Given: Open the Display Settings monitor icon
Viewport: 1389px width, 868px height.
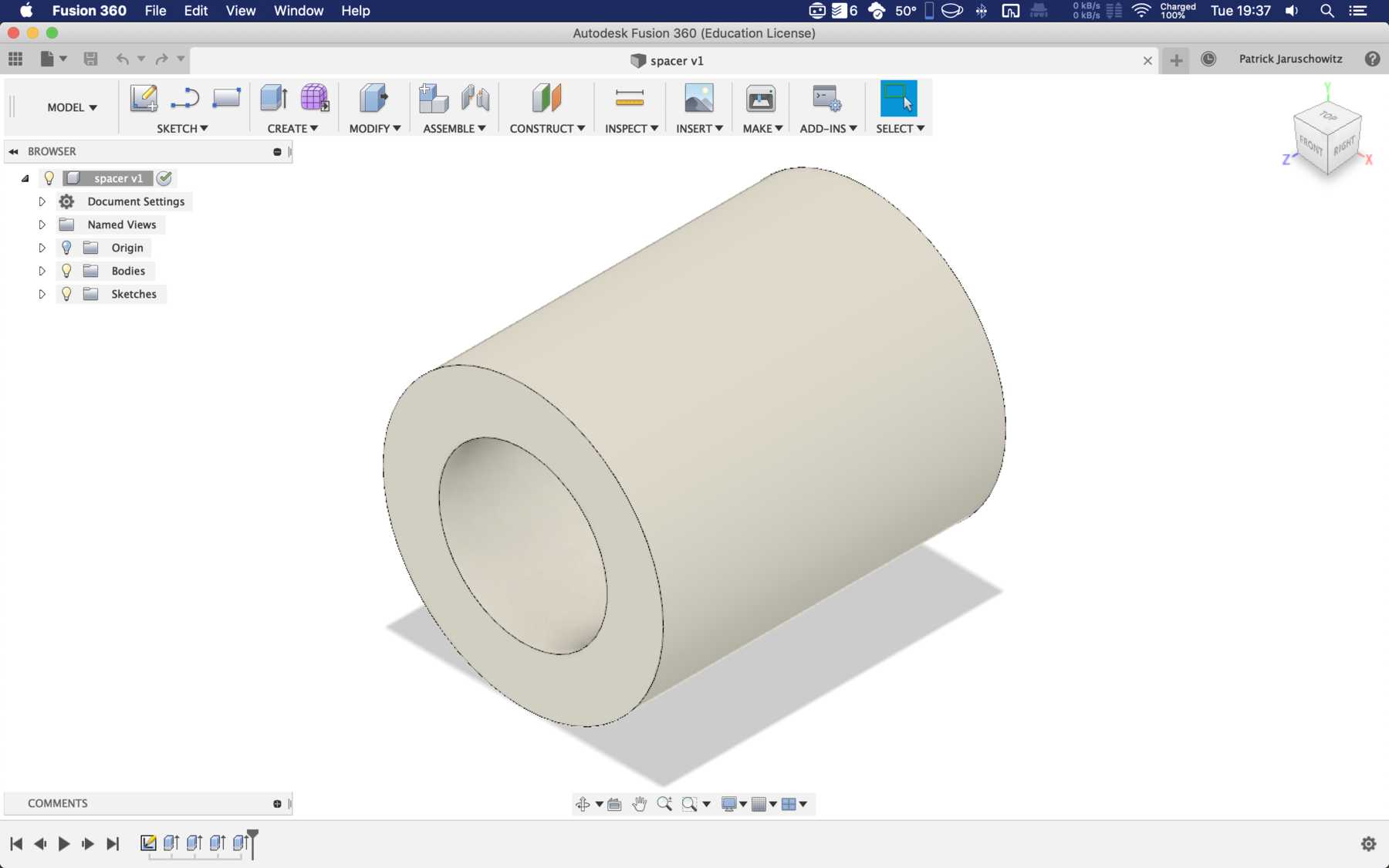Looking at the screenshot, I should click(728, 804).
